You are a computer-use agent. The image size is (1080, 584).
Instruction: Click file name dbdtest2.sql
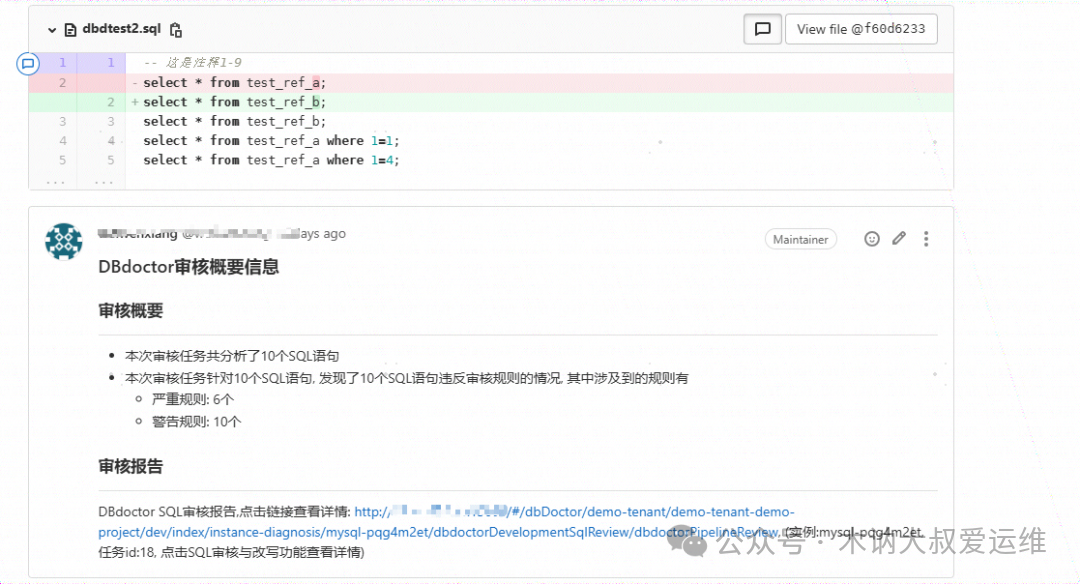(121, 29)
